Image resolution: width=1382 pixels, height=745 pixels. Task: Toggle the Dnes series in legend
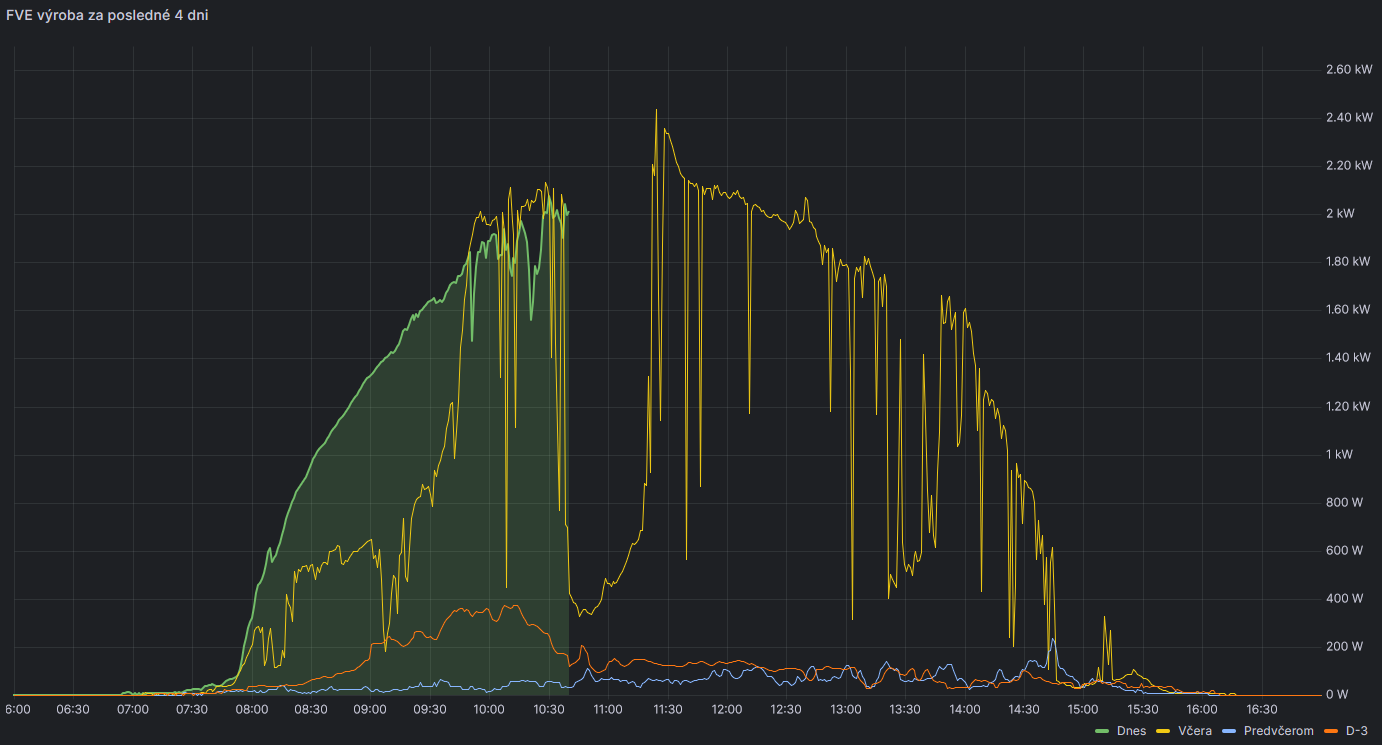pyautogui.click(x=1131, y=731)
